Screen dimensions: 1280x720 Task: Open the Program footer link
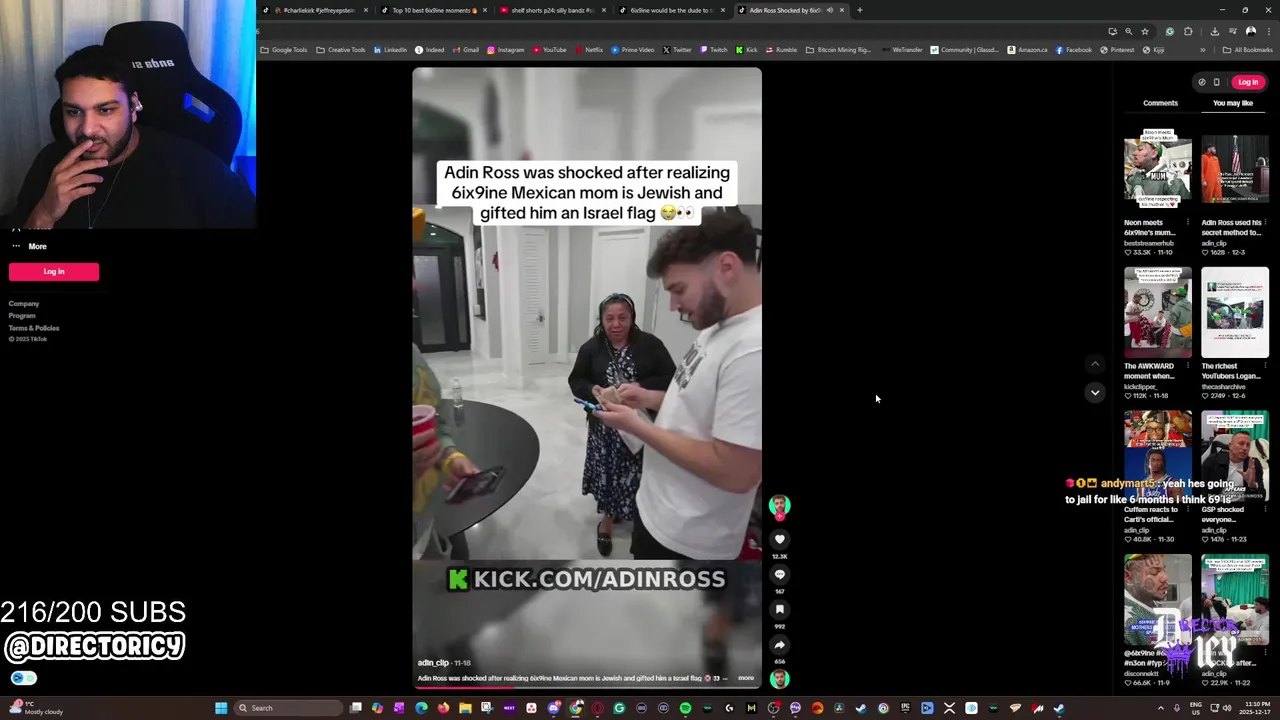(x=22, y=316)
